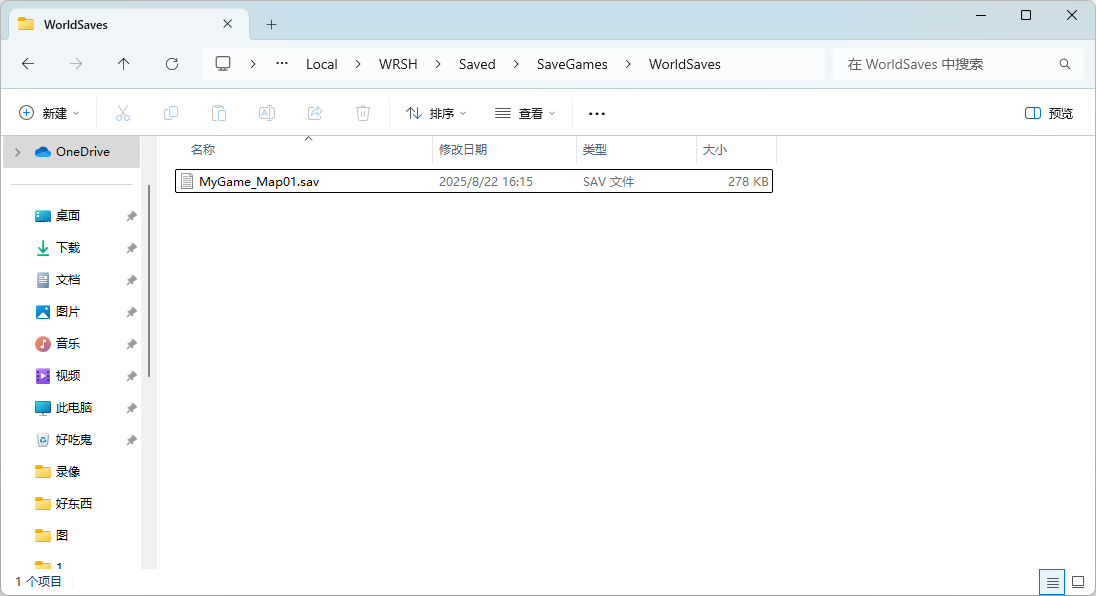Open 音乐 (Music) in sidebar

click(x=68, y=344)
